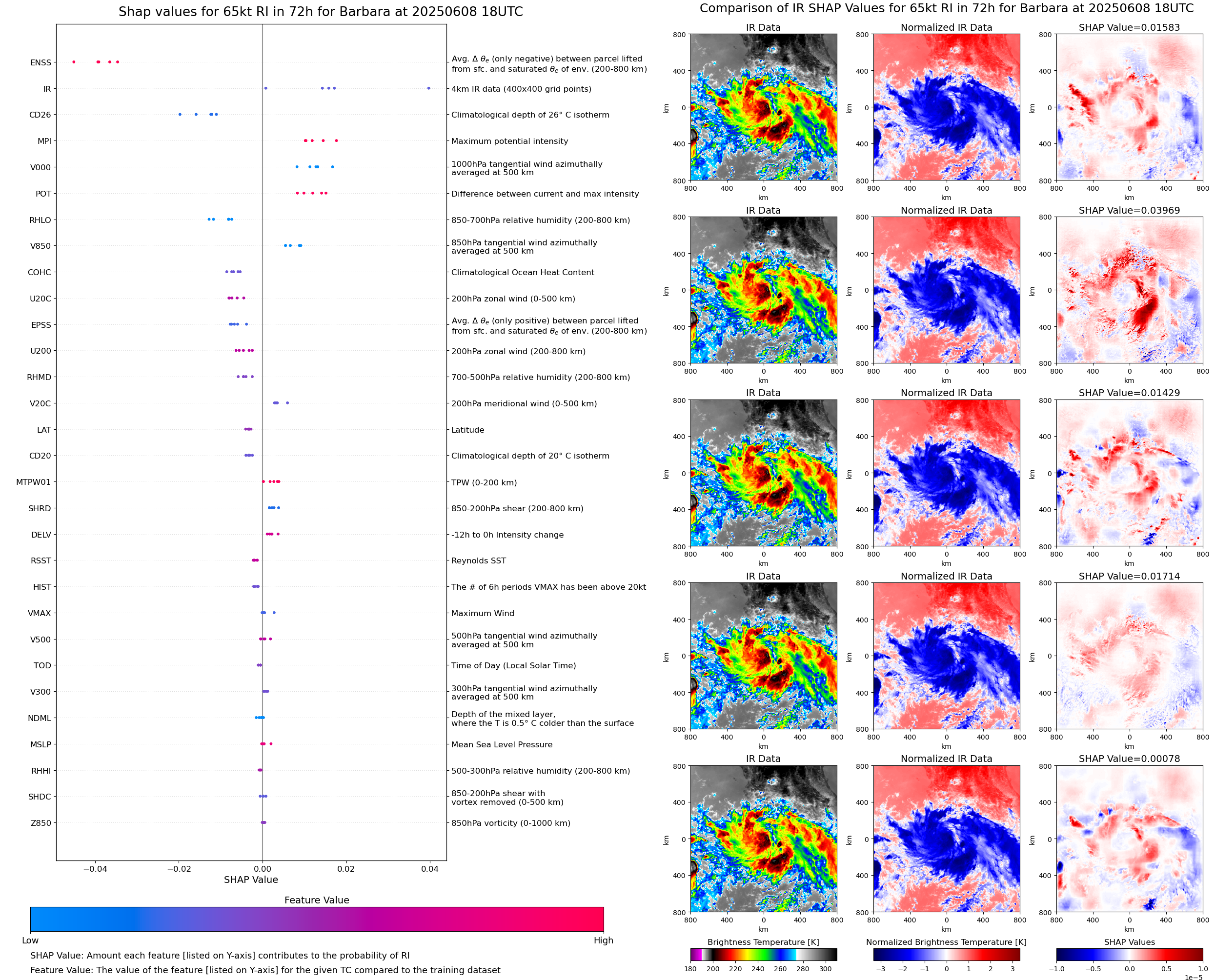The width and height of the screenshot is (1215, 980).
Task: Click the Comparison of IR SHAP title
Action: (946, 8)
